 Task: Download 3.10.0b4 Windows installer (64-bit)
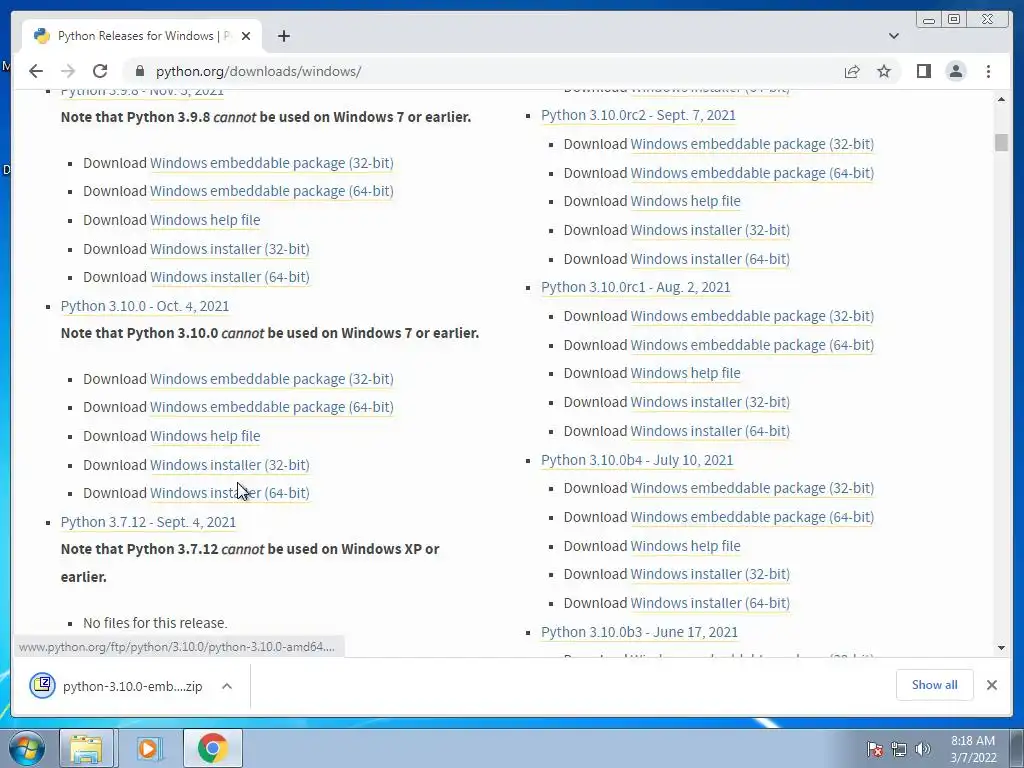[x=710, y=603]
